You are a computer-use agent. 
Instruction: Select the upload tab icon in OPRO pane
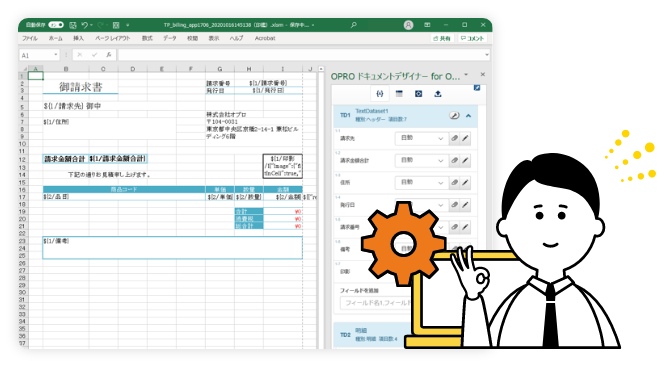[438, 94]
